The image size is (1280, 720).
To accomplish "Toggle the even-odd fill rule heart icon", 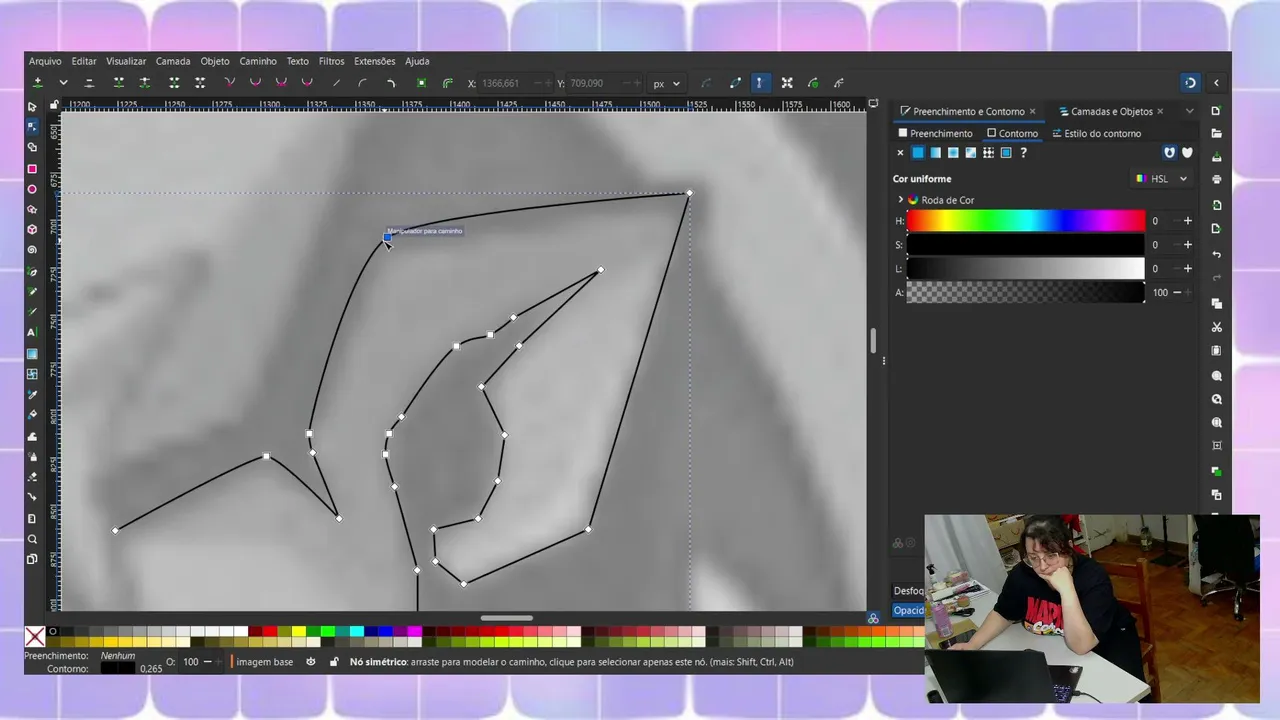I will 1170,153.
